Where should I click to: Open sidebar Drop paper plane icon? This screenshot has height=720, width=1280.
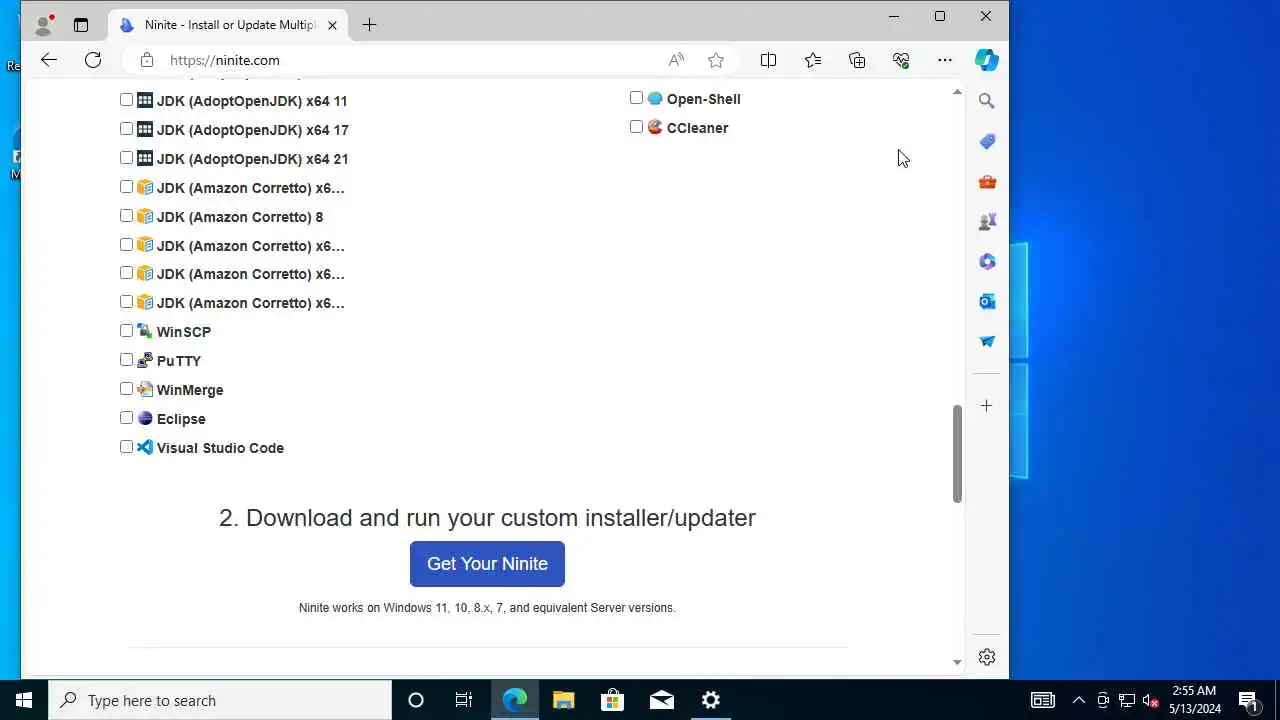coord(987,341)
